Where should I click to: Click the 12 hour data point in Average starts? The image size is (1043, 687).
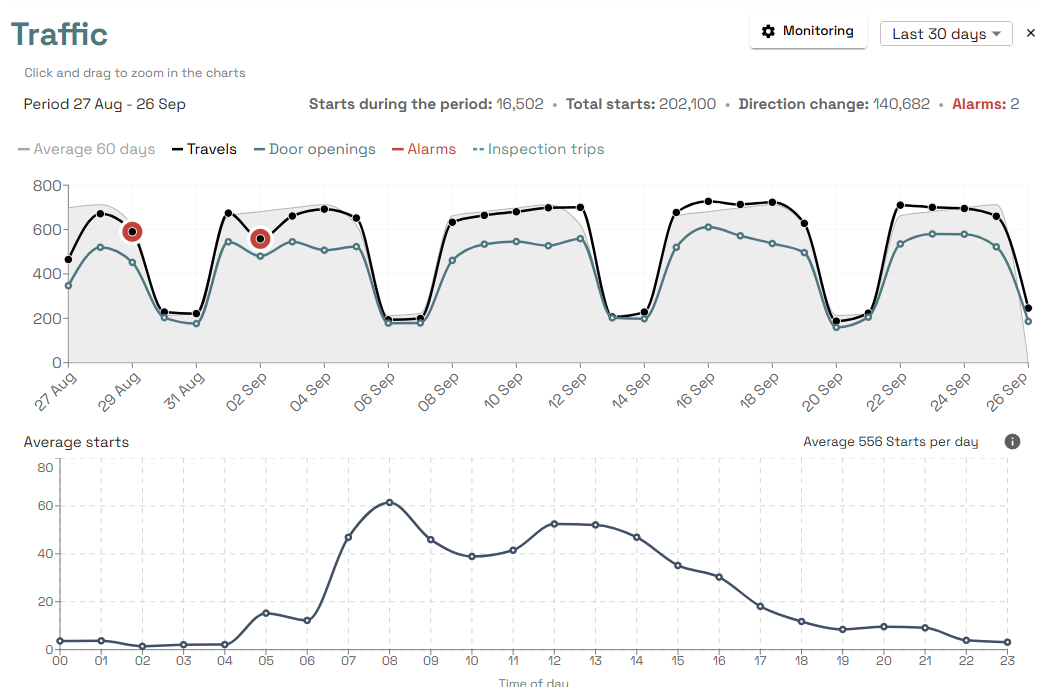555,524
